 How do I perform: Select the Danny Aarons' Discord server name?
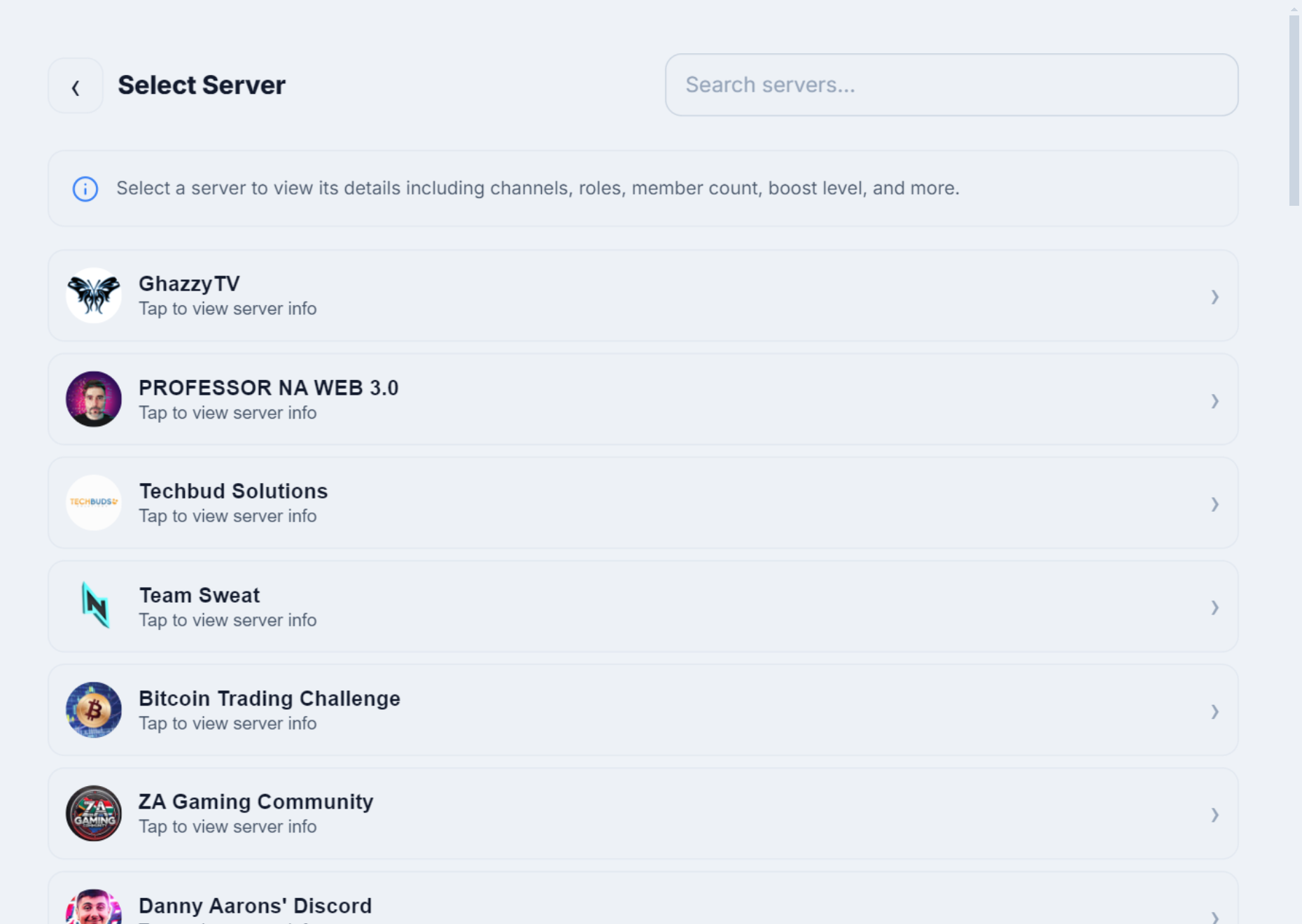coord(255,906)
